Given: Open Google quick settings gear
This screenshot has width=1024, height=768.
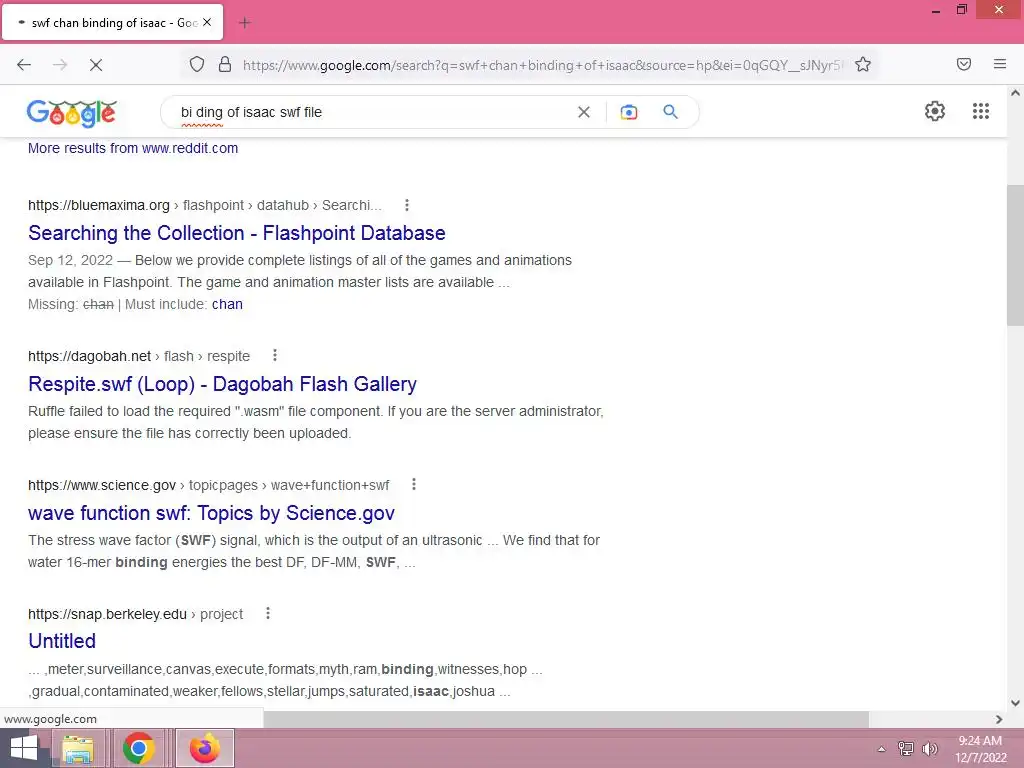Looking at the screenshot, I should (x=935, y=111).
